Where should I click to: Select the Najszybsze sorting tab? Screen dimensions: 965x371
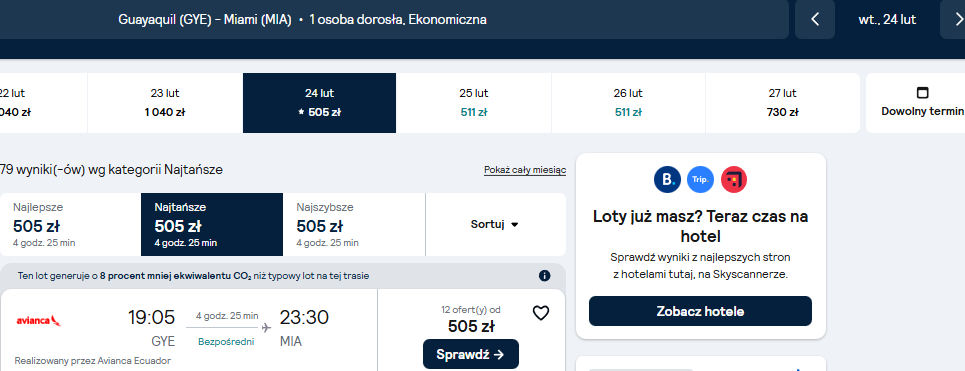(354, 225)
